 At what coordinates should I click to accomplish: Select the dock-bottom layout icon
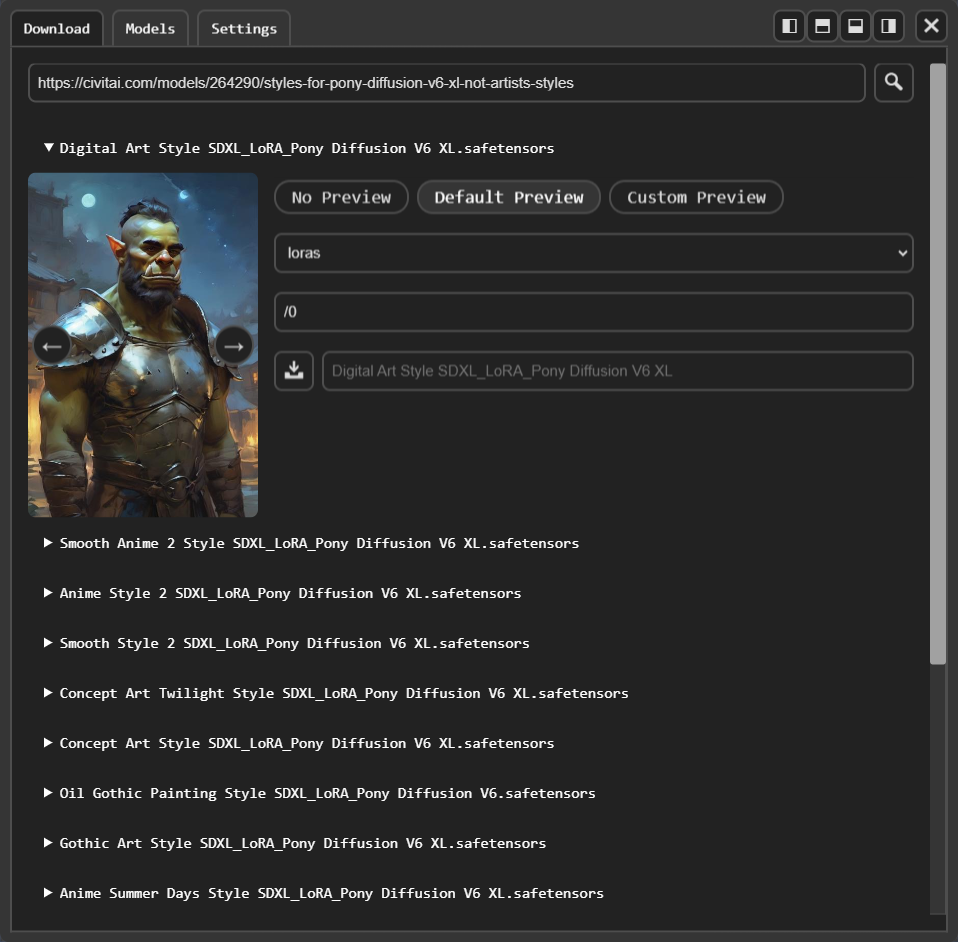click(822, 26)
